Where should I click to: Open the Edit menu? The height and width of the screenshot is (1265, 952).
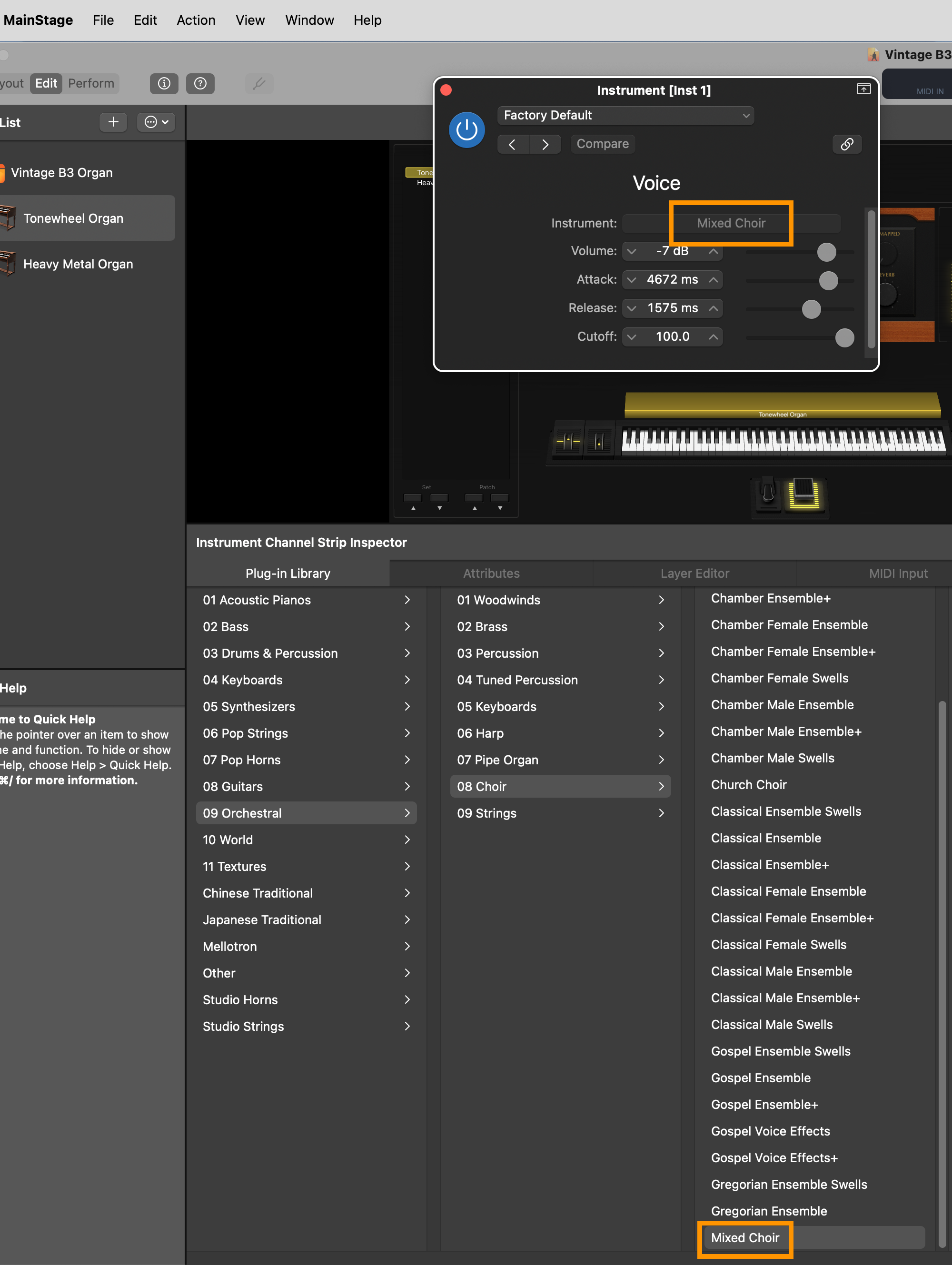145,20
